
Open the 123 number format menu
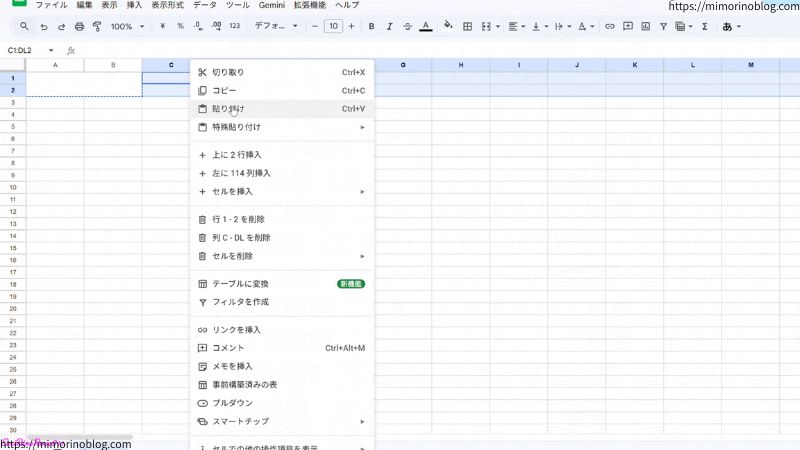pos(235,26)
